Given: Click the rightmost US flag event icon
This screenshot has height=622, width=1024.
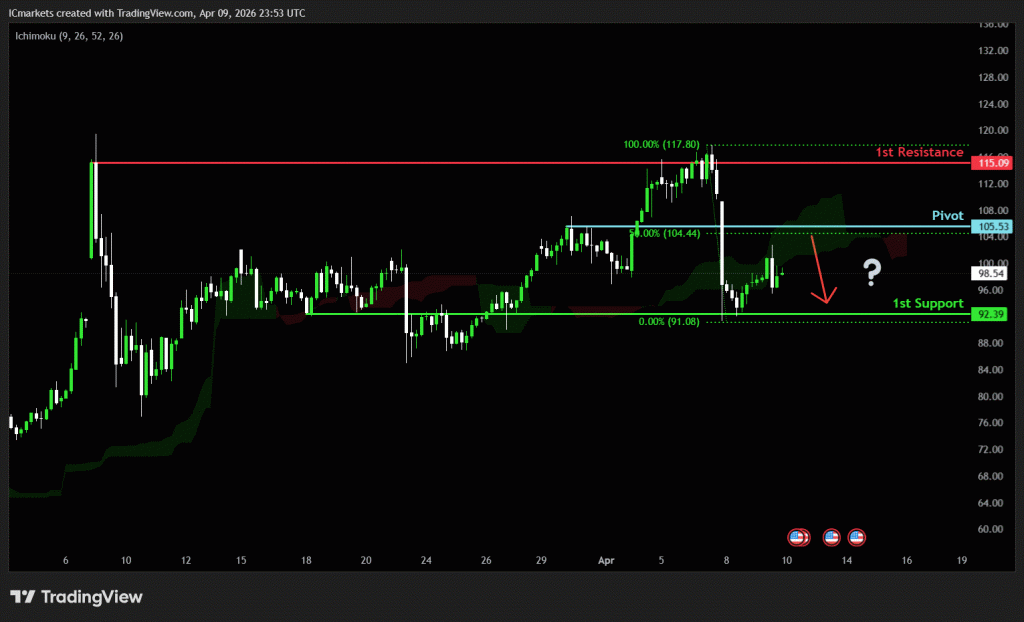Looking at the screenshot, I should pyautogui.click(x=857, y=537).
